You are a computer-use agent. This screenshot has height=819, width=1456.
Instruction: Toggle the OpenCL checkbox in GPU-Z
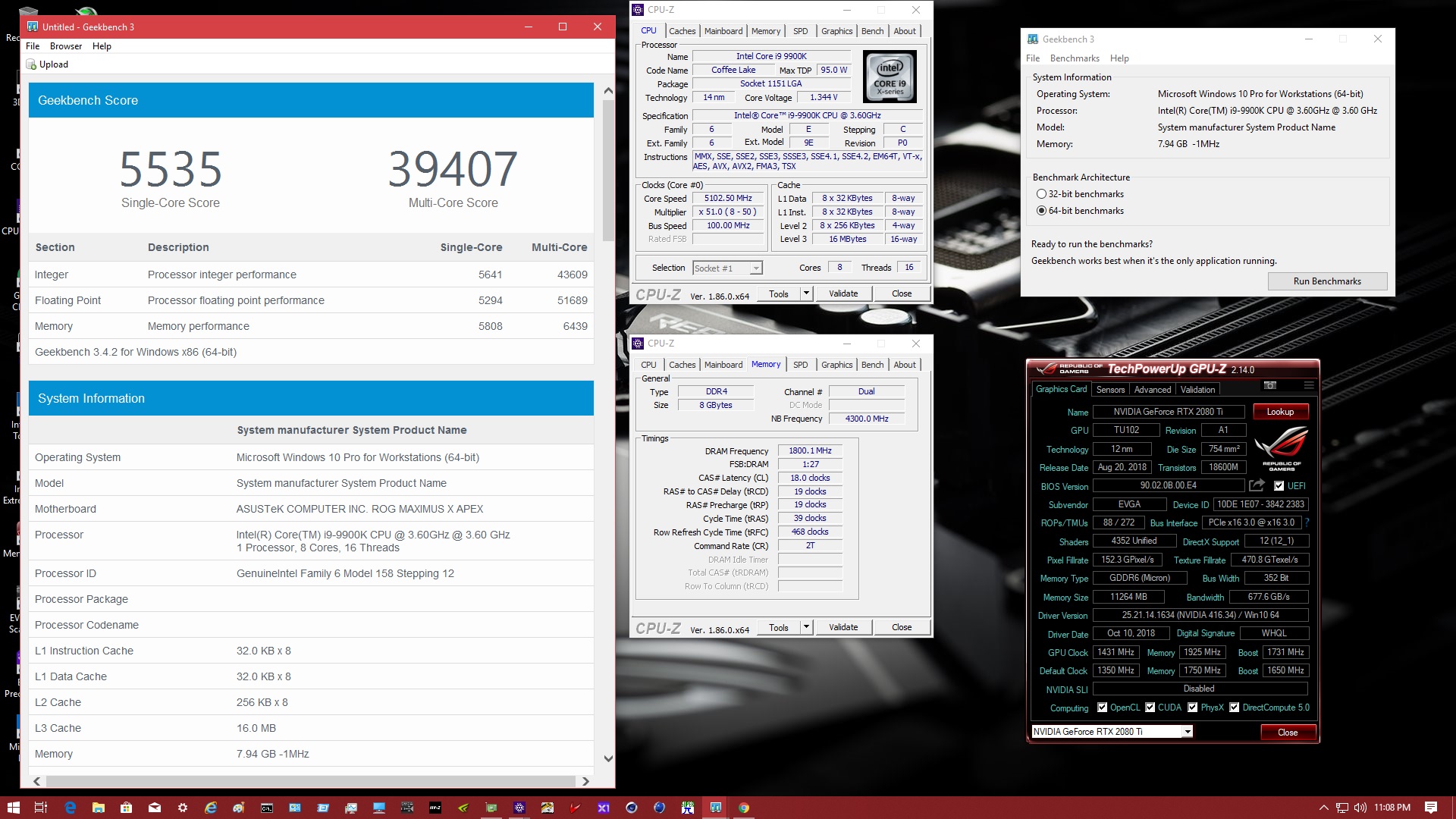1102,708
